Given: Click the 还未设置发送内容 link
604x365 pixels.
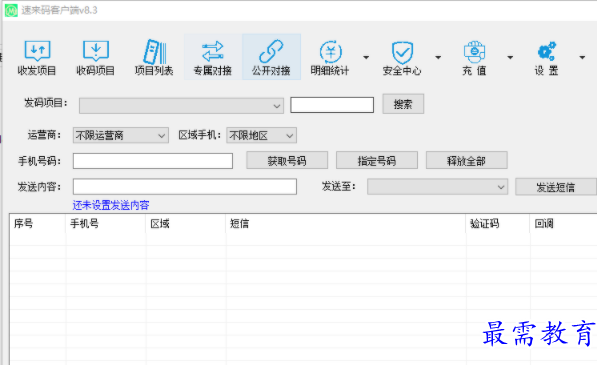Looking at the screenshot, I should pyautogui.click(x=111, y=205).
